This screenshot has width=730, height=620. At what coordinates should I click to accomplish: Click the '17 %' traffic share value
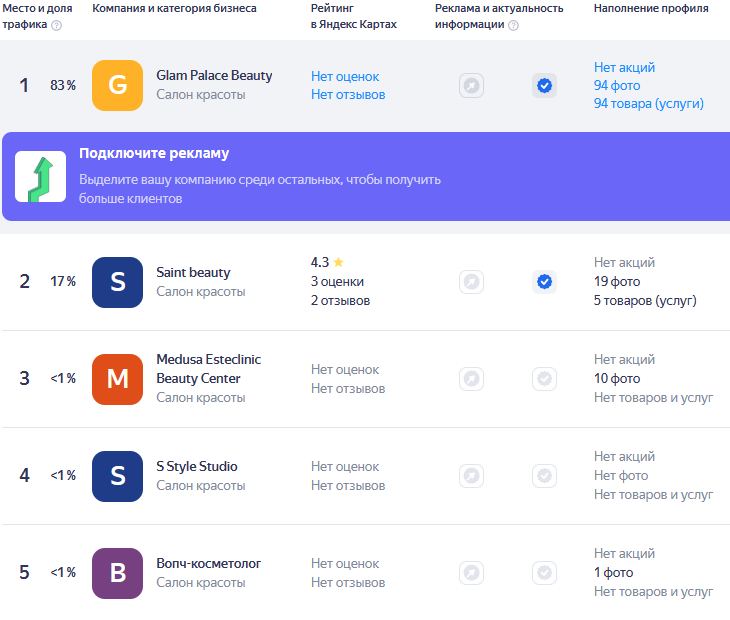click(x=63, y=281)
